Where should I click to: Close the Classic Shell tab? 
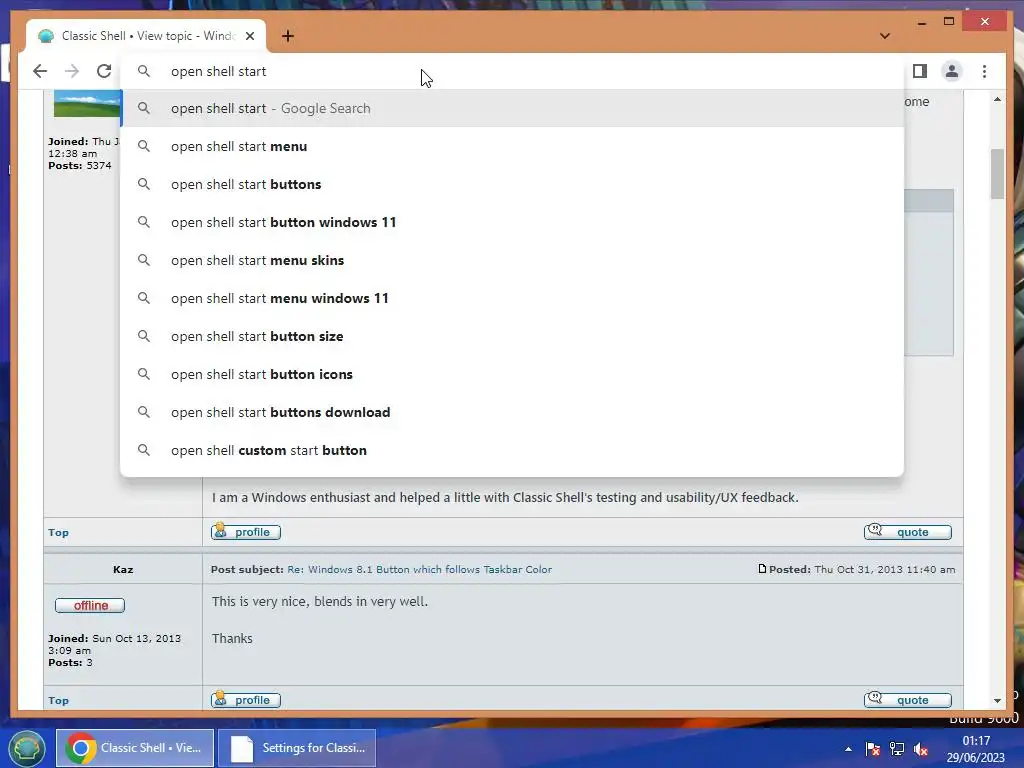click(249, 36)
